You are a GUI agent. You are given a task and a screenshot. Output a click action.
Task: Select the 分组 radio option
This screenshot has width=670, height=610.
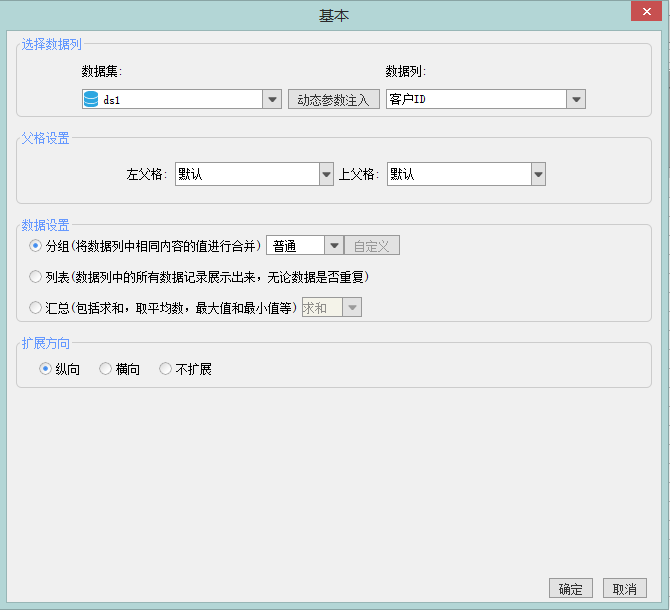[35, 246]
